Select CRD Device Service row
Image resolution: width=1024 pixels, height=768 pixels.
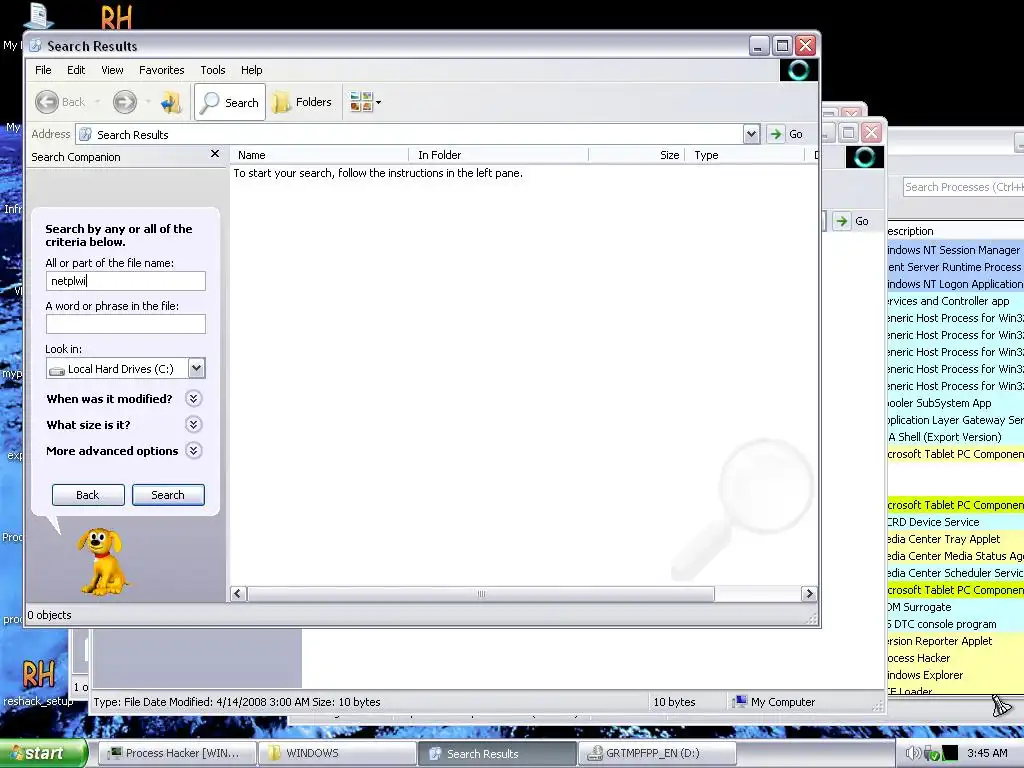pos(955,522)
